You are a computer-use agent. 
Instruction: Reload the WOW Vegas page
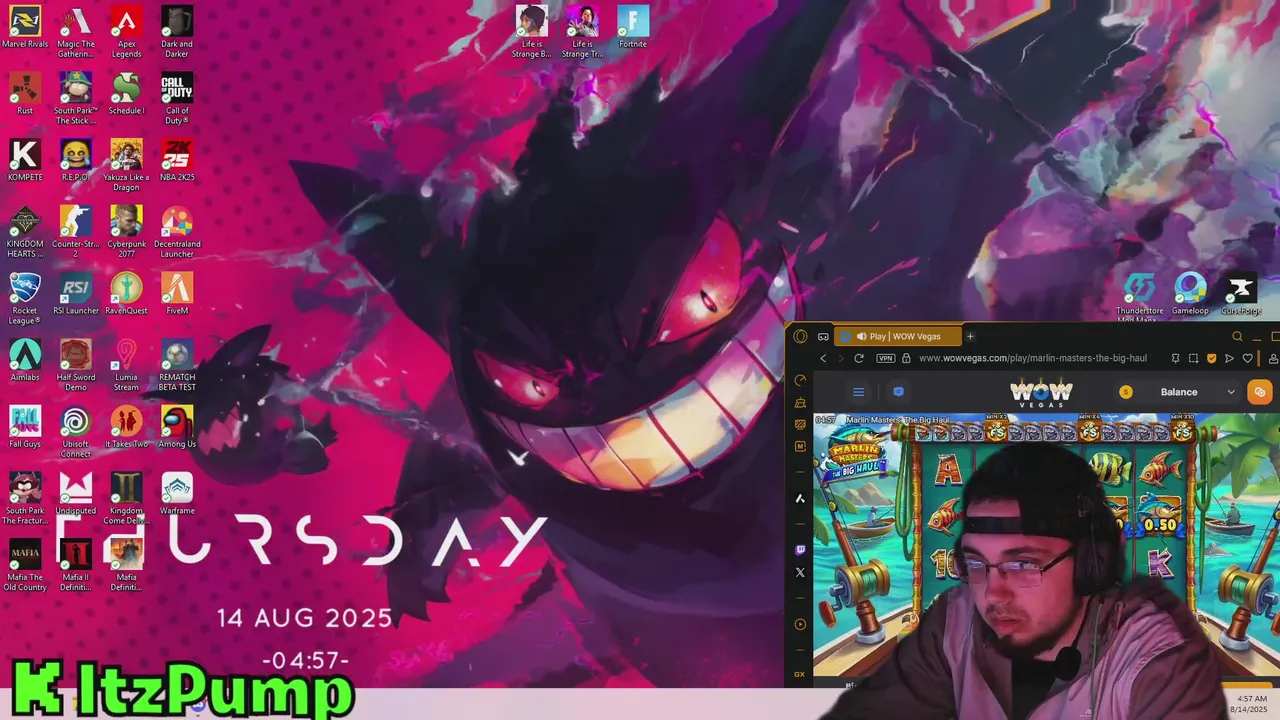click(x=858, y=358)
